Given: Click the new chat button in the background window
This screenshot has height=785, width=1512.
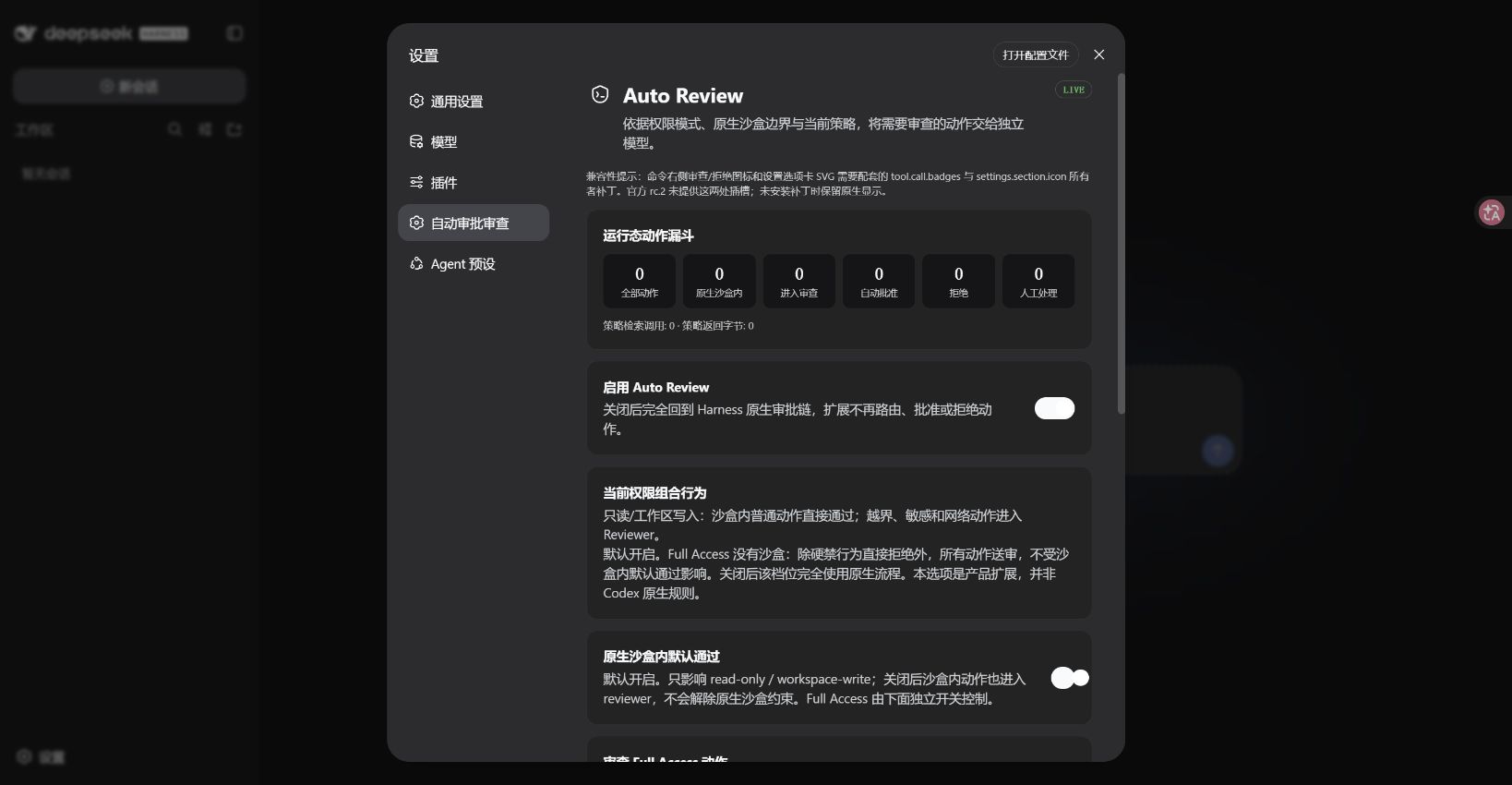Looking at the screenshot, I should (x=129, y=86).
